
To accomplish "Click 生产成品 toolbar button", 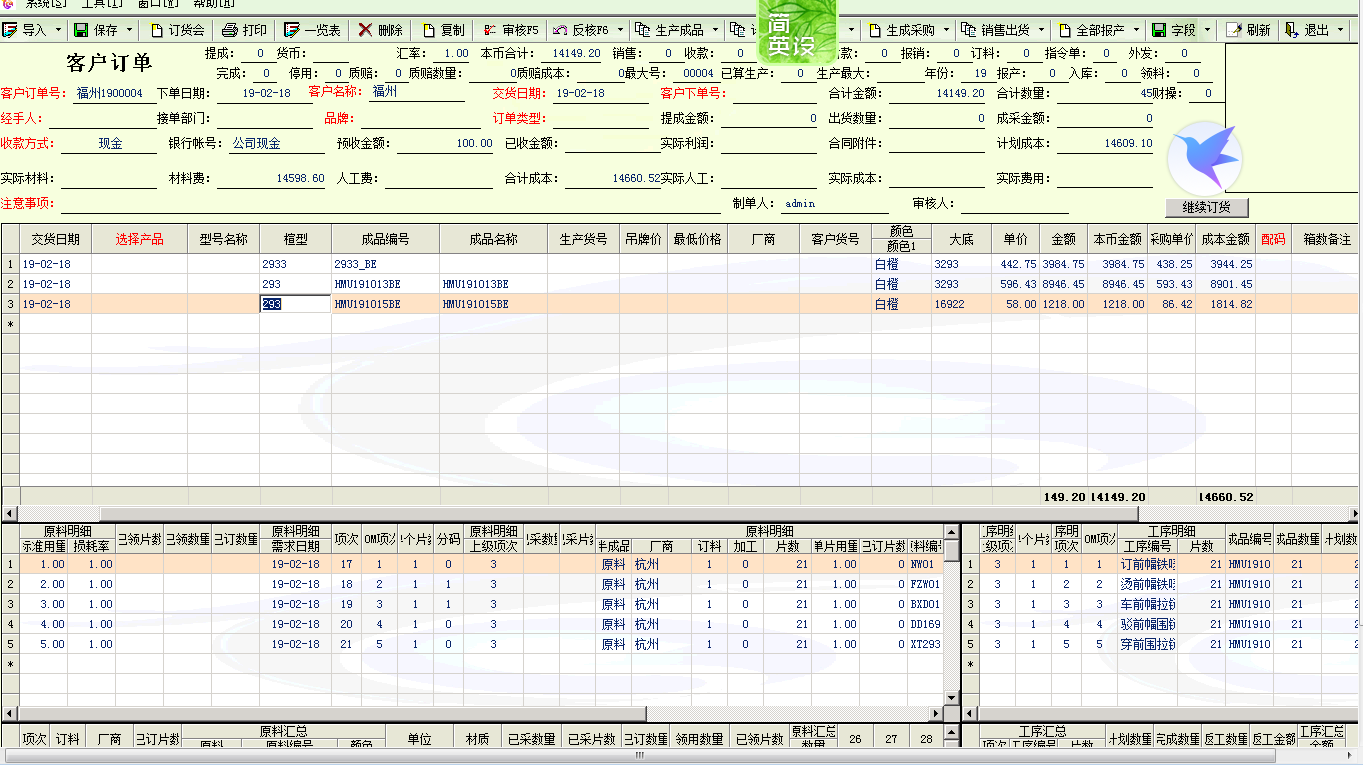I will [x=670, y=30].
